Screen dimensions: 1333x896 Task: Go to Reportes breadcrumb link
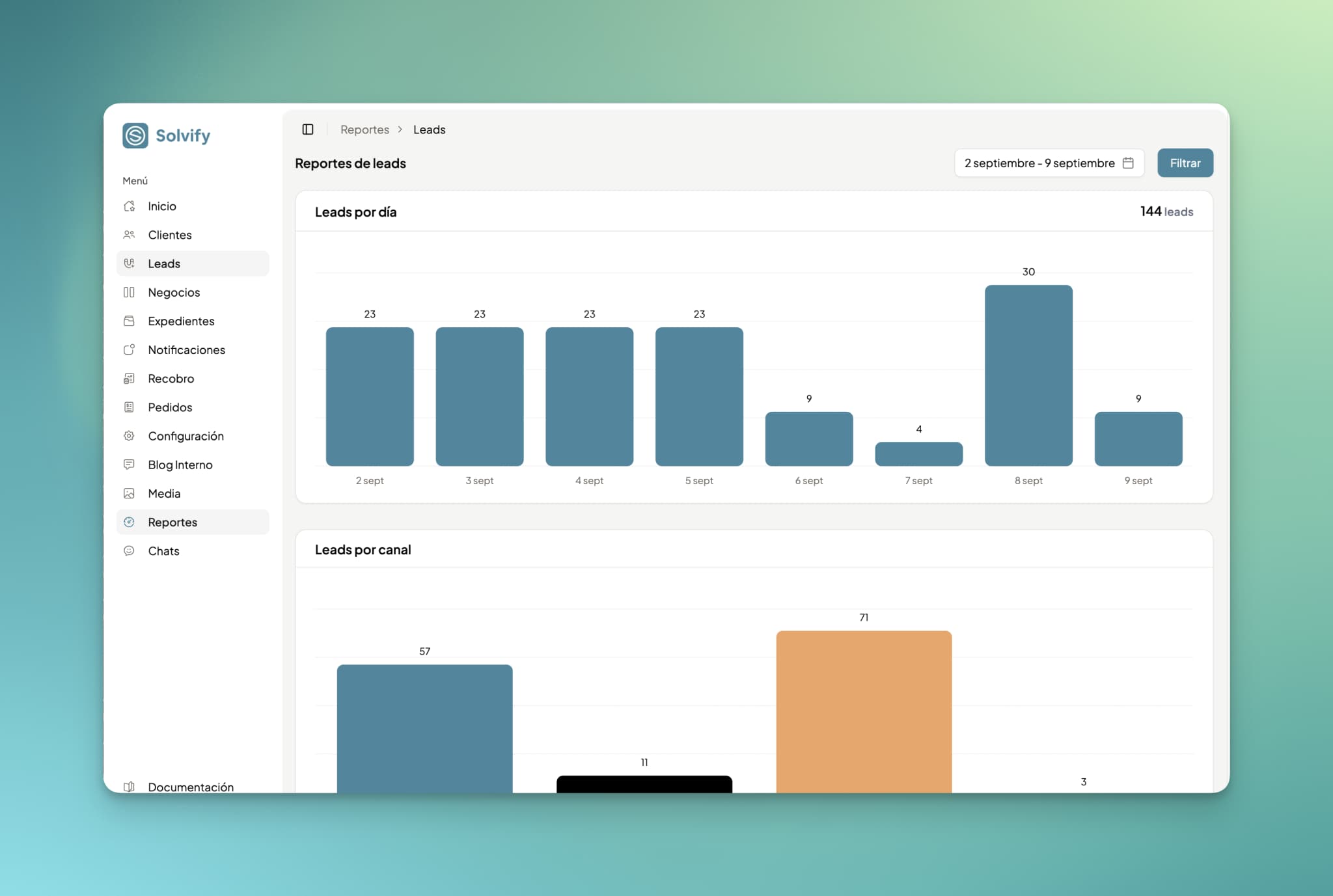[x=364, y=129]
